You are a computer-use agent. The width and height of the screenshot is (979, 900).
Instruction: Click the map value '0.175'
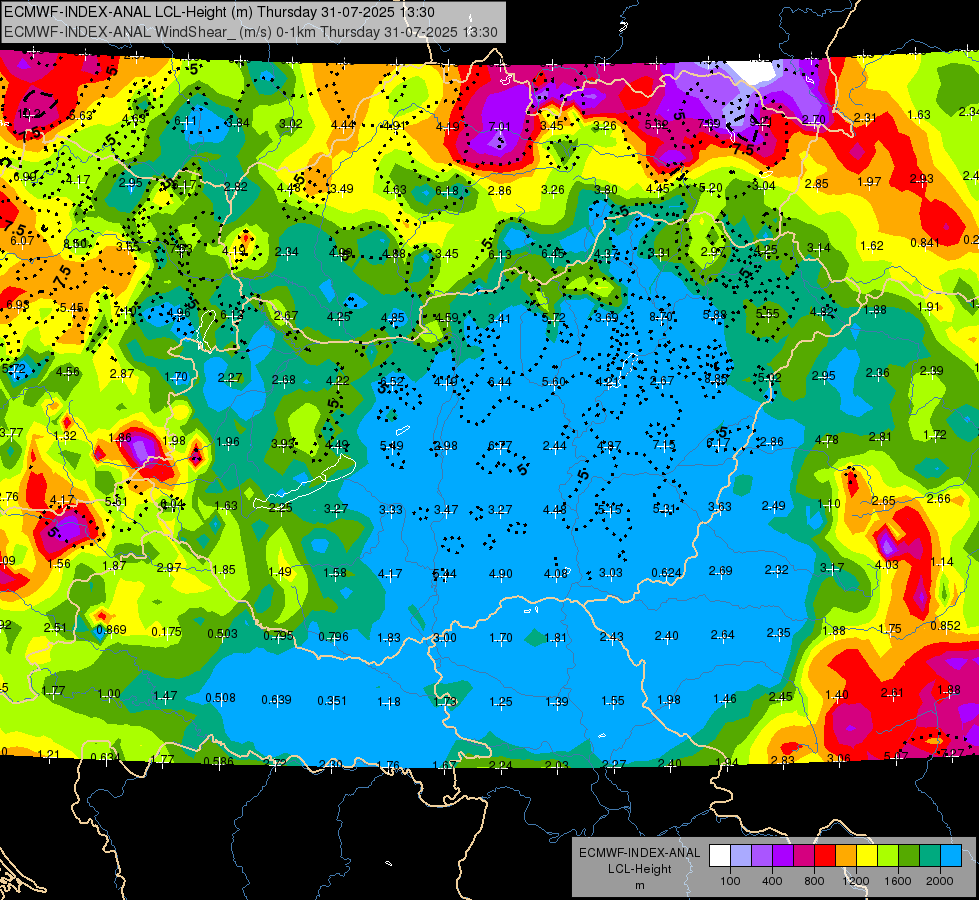[x=167, y=632]
